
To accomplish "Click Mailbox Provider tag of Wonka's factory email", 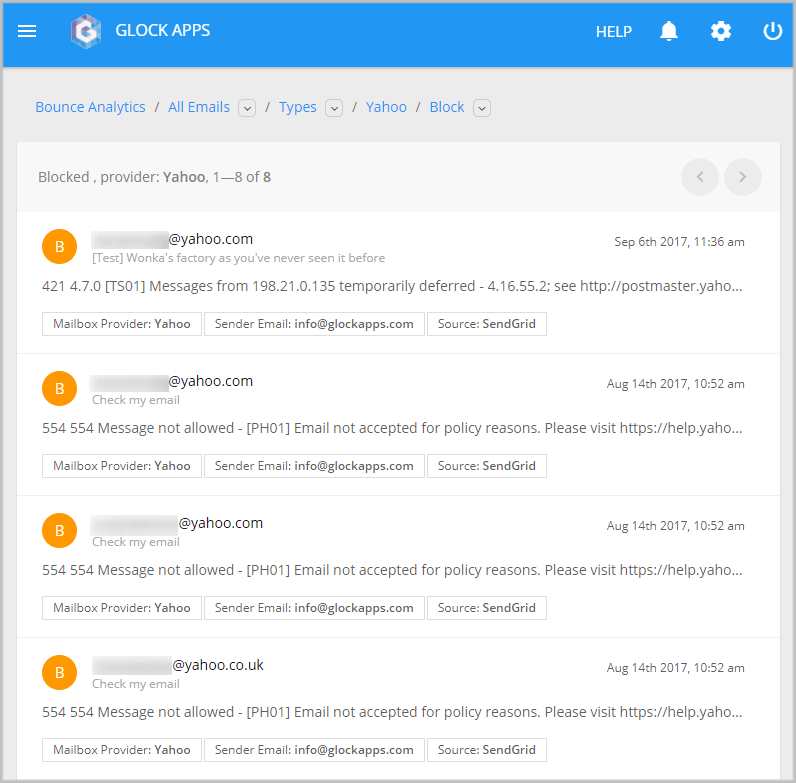I will pyautogui.click(x=122, y=324).
